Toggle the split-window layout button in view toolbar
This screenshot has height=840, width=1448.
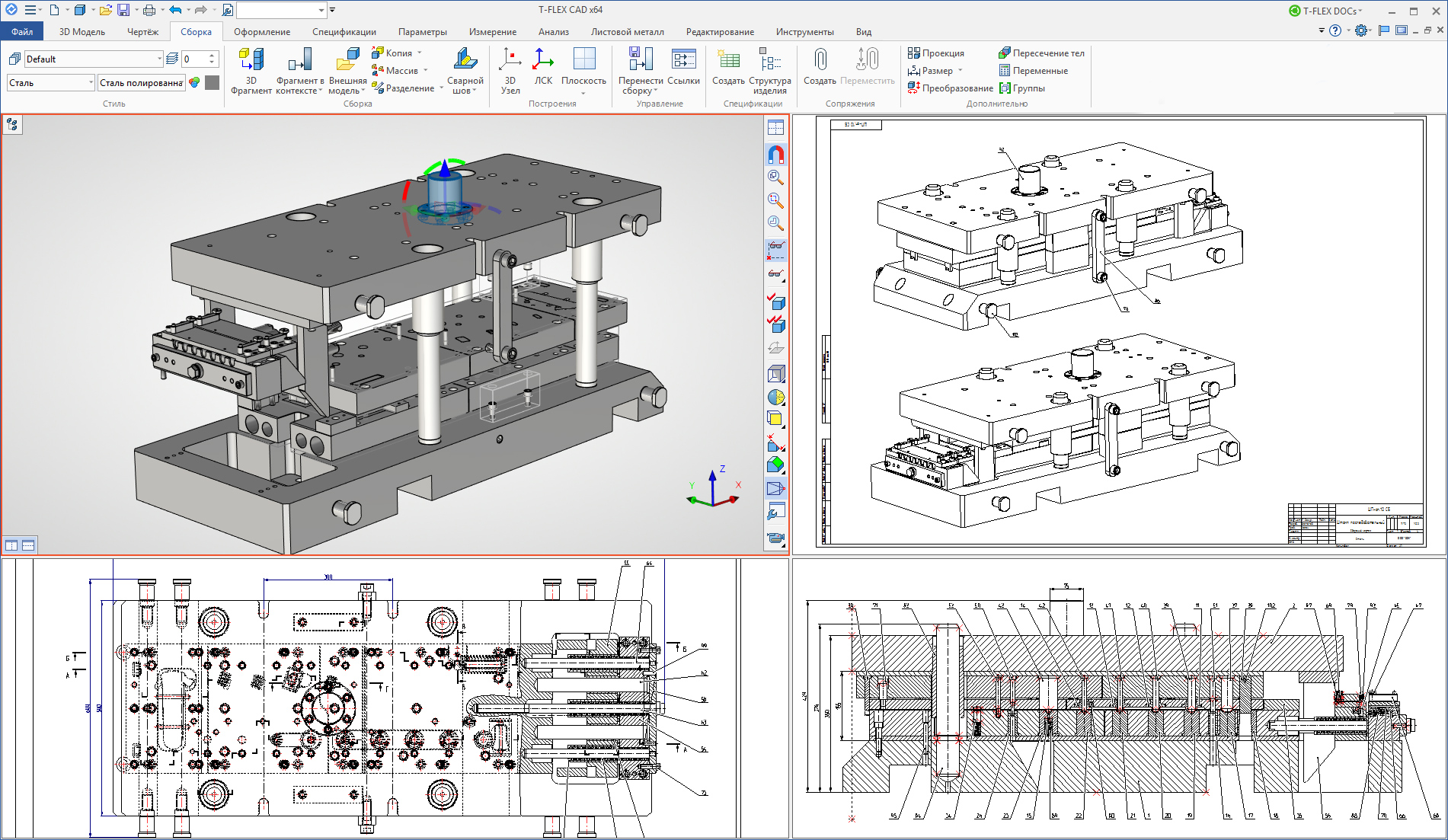775,128
